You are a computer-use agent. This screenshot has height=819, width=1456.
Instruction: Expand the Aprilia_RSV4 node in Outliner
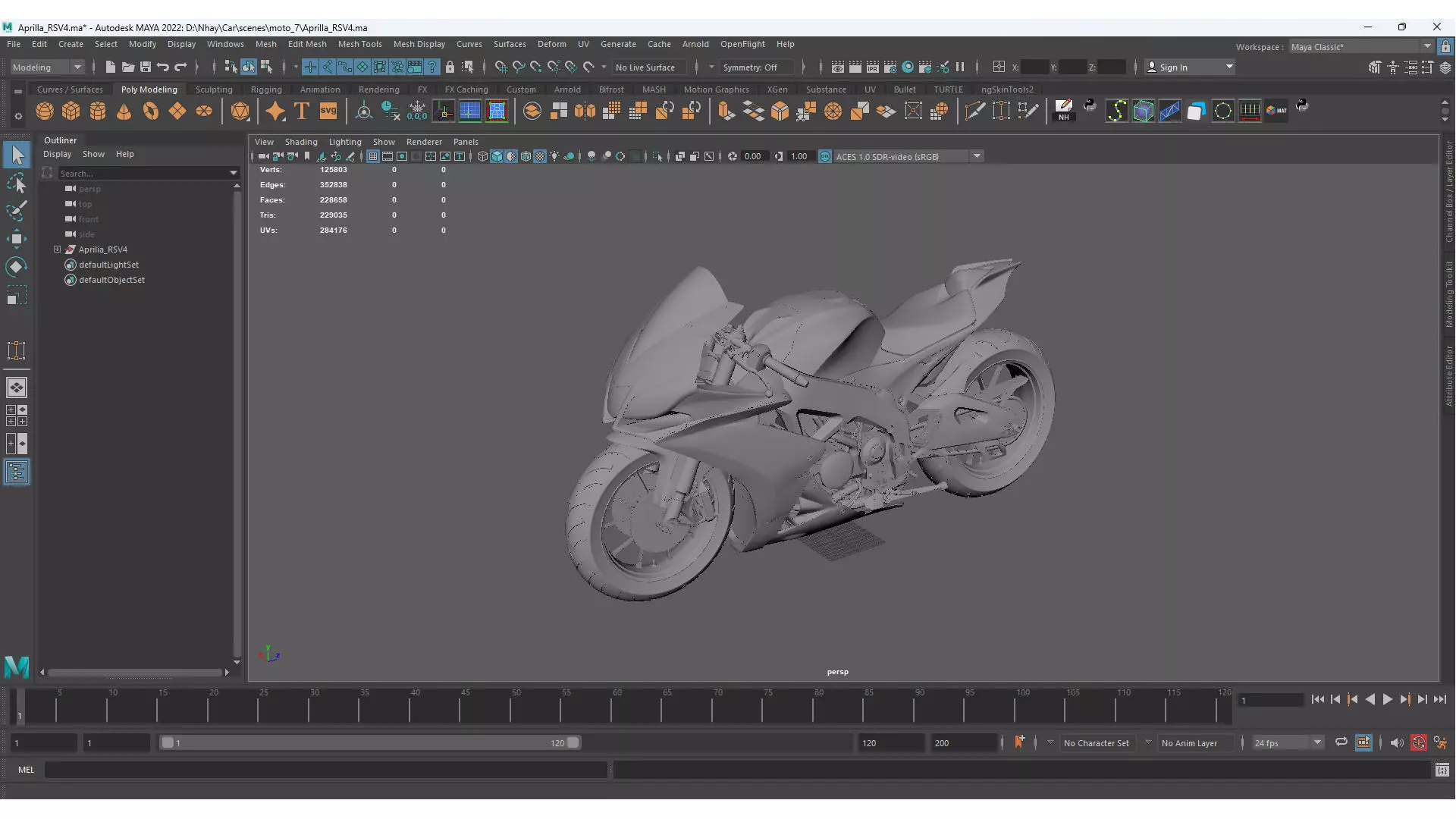pyautogui.click(x=58, y=249)
